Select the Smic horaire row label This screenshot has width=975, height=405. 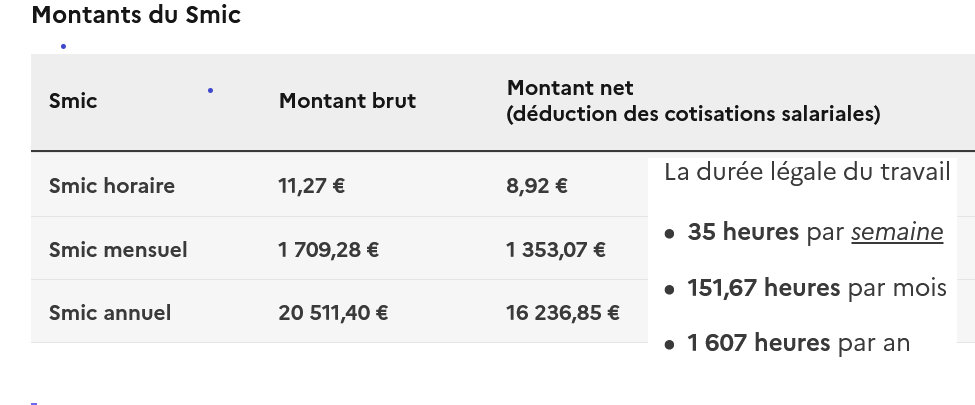pos(112,185)
